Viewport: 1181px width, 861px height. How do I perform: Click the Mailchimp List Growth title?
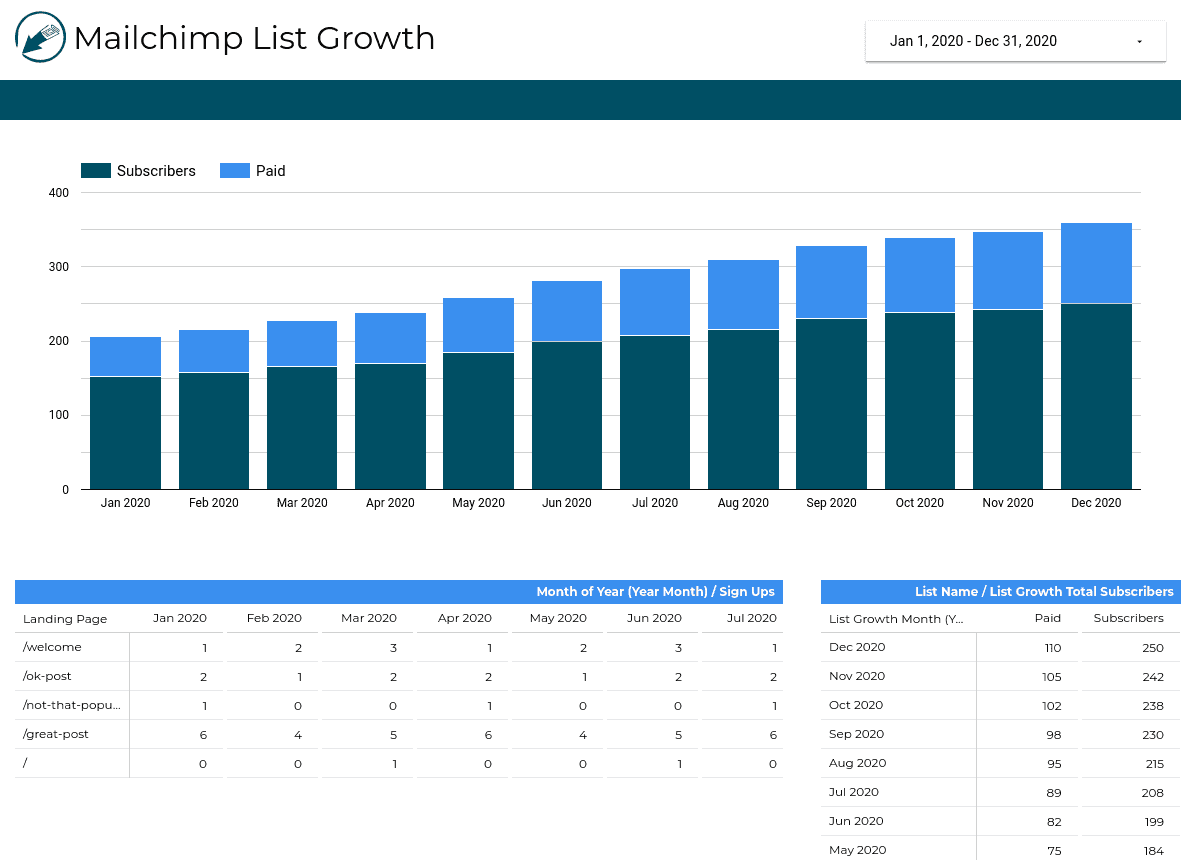click(255, 38)
